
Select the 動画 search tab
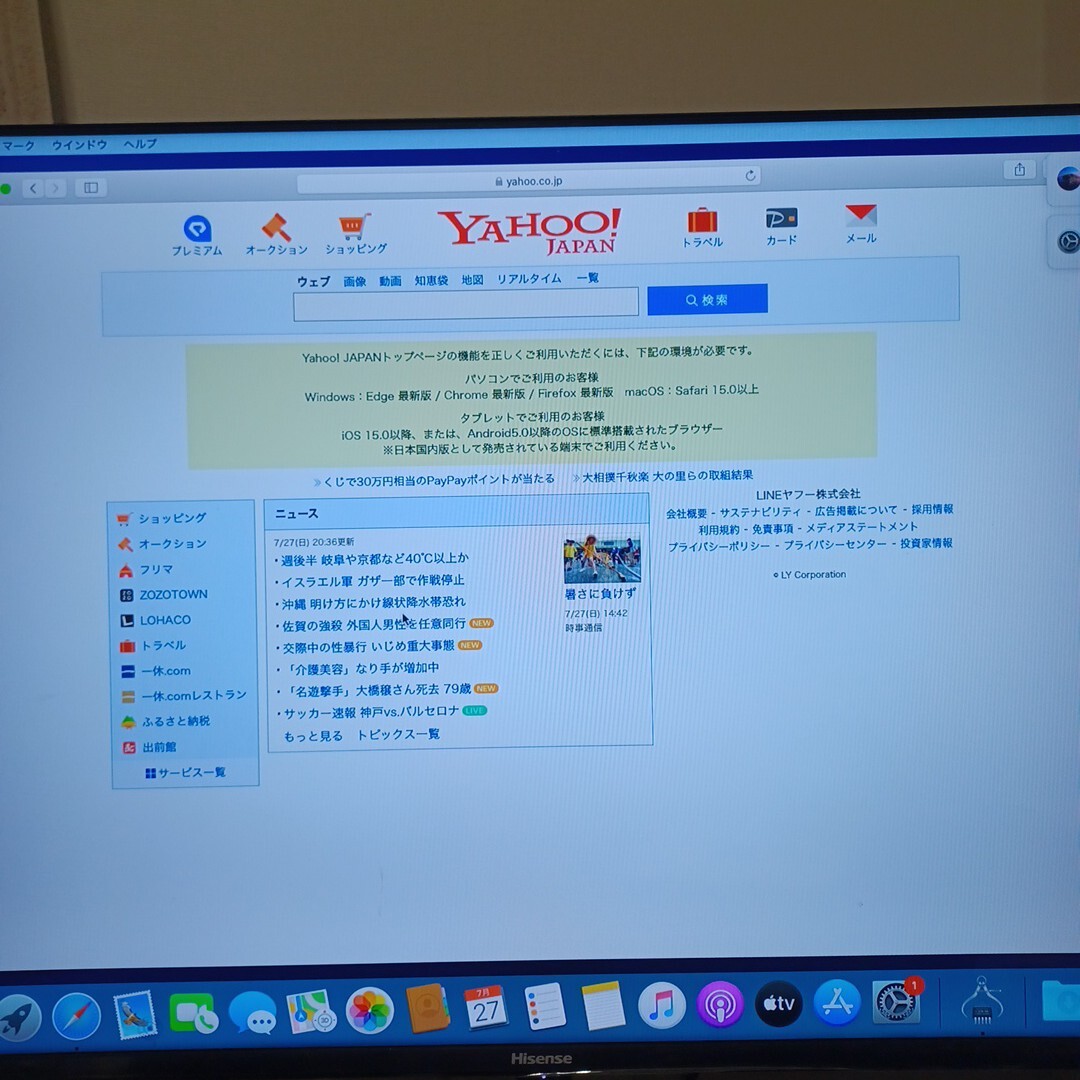pos(390,280)
